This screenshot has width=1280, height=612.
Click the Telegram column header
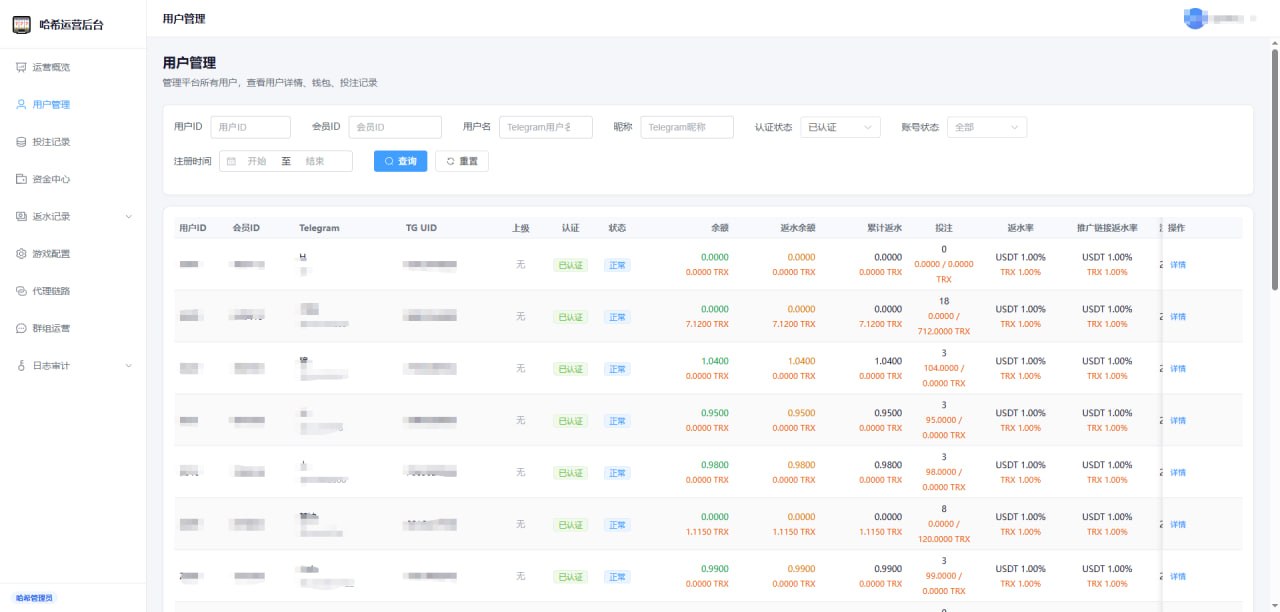click(x=319, y=228)
